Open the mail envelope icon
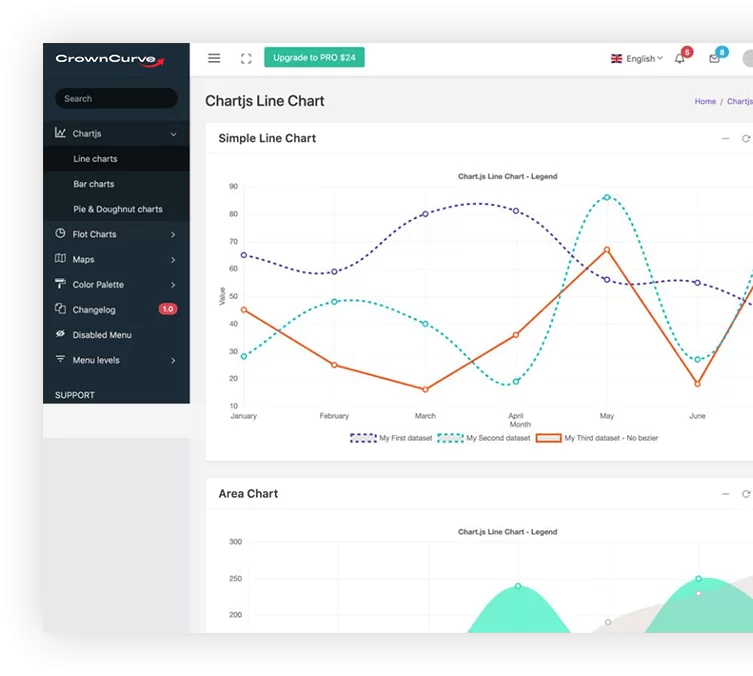753x676 pixels. pos(714,59)
